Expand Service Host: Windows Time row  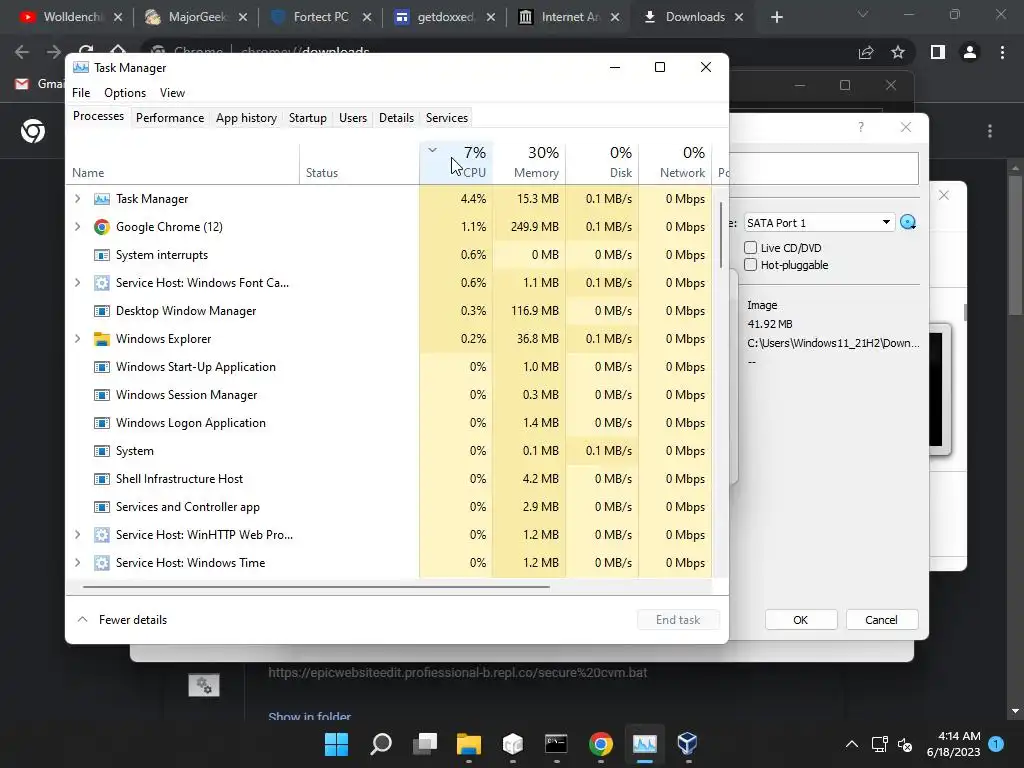click(78, 563)
